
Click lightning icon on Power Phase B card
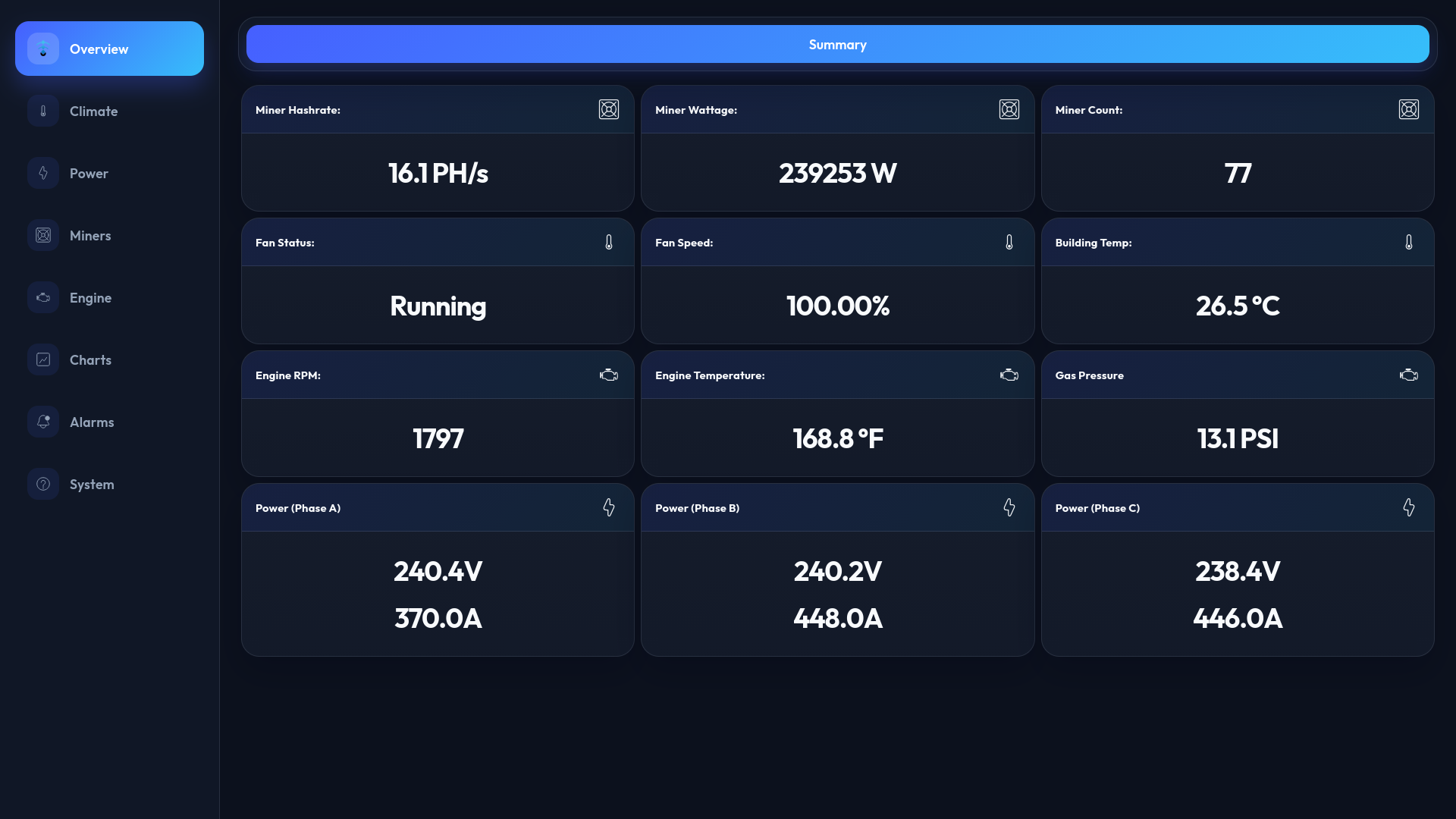point(1009,507)
